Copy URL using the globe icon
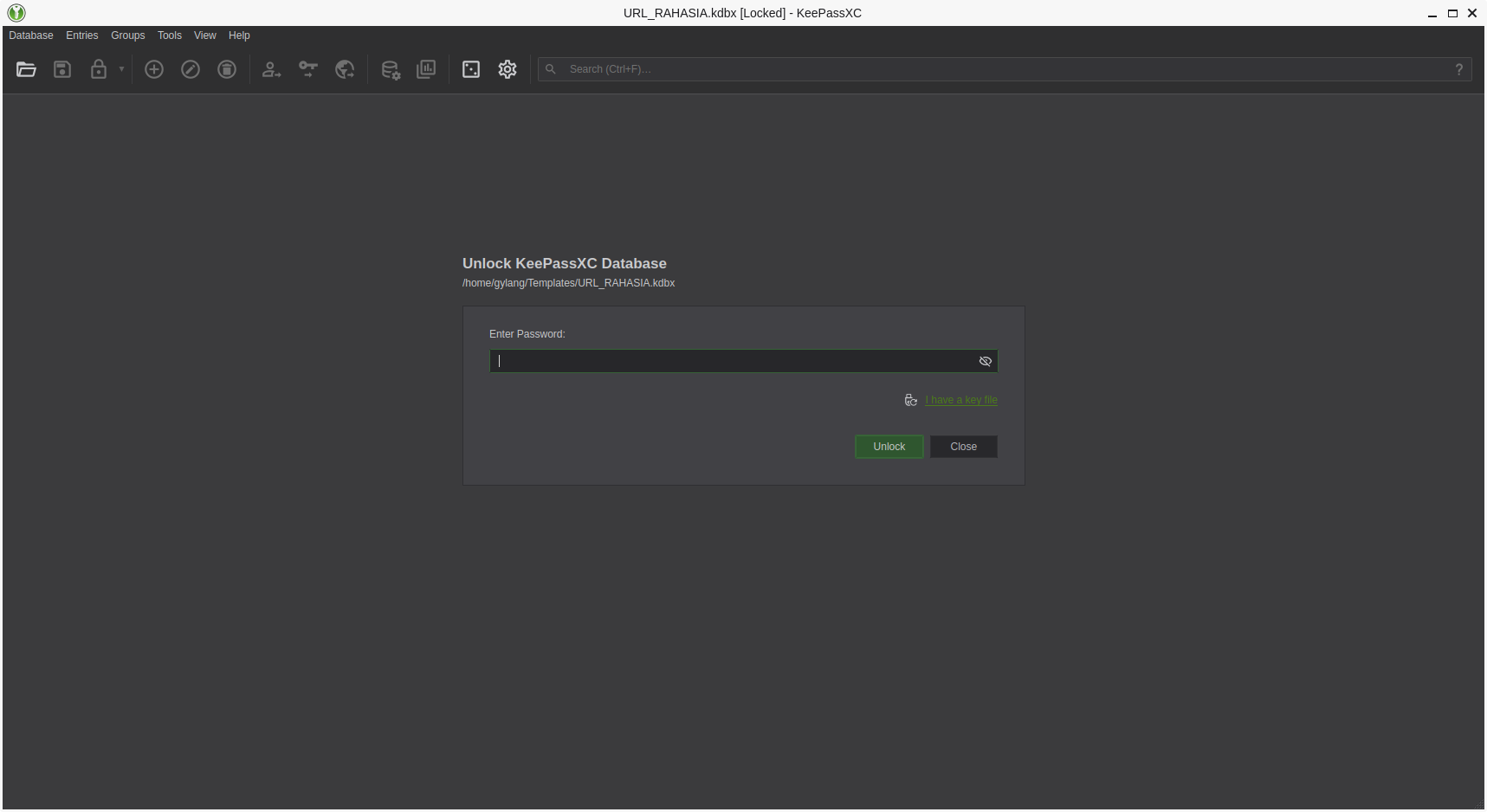The image size is (1487, 812). 345,69
